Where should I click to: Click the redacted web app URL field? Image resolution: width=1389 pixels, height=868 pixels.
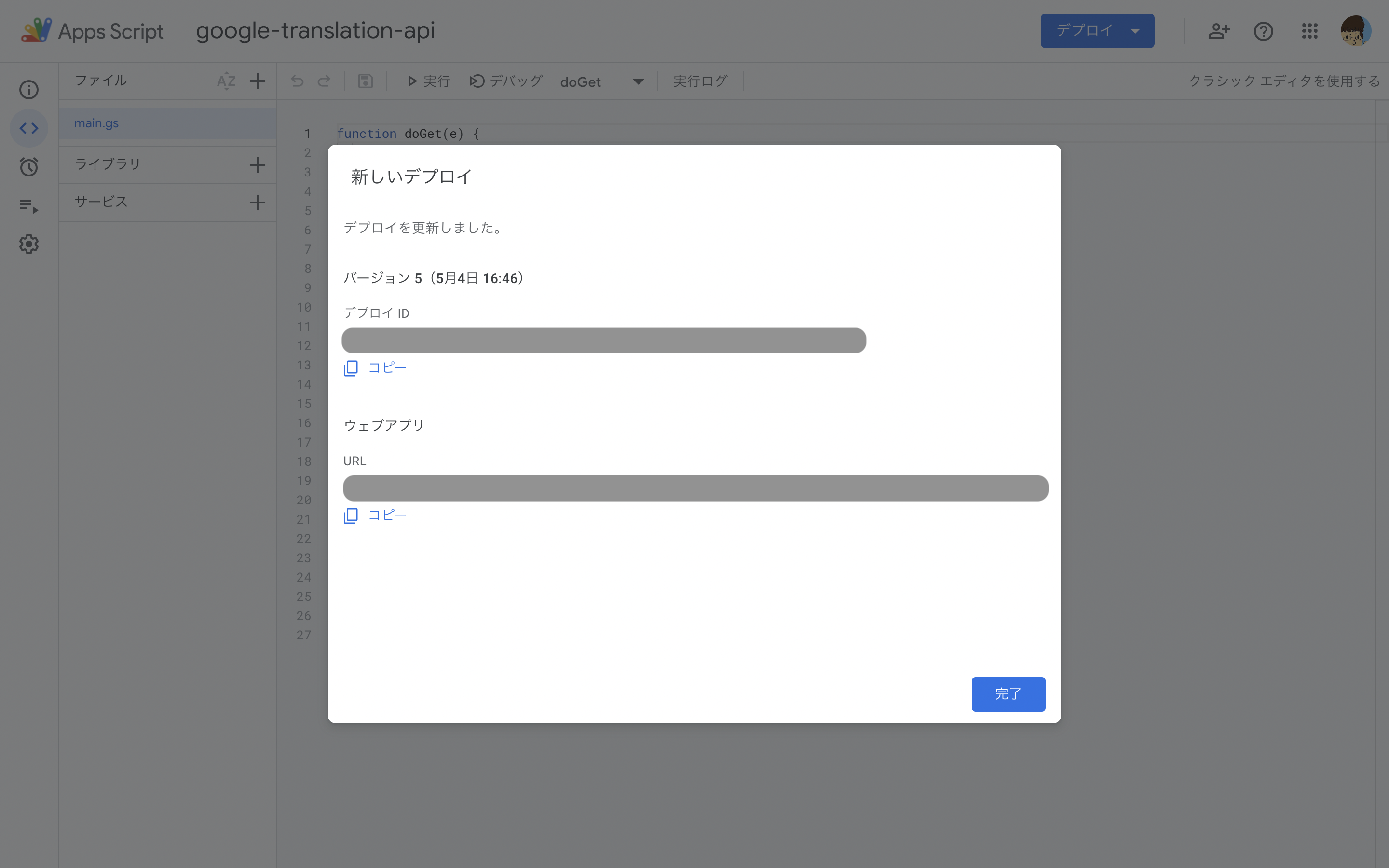point(695,488)
